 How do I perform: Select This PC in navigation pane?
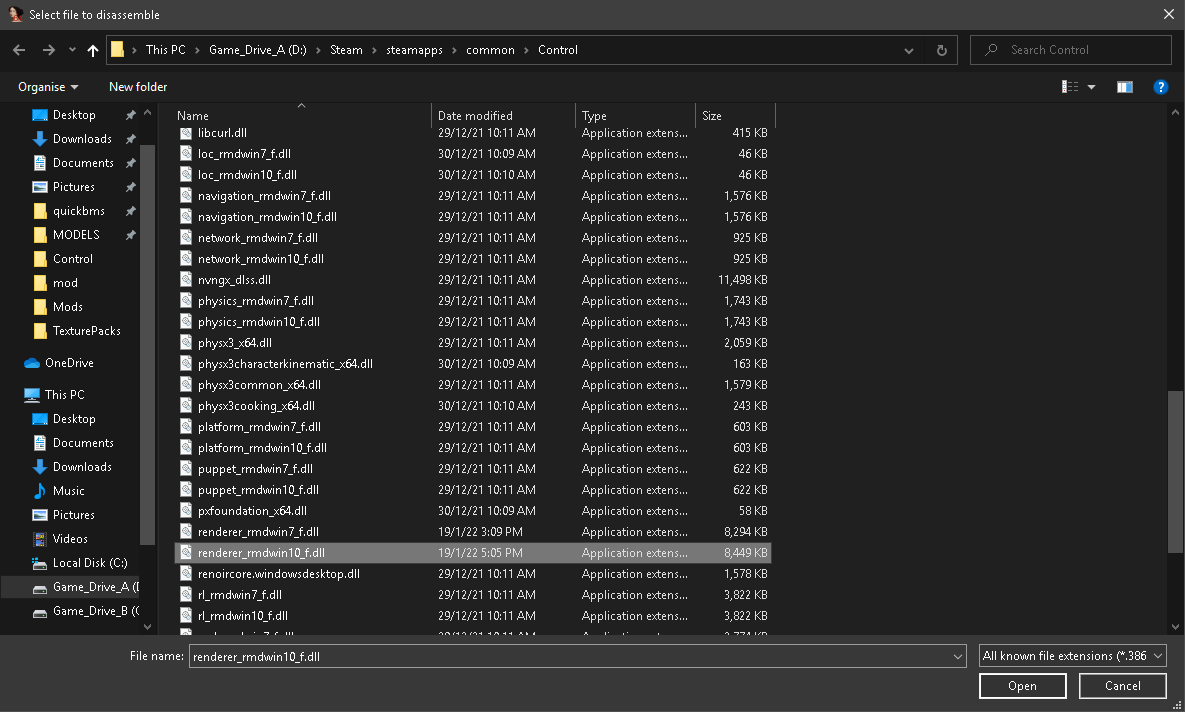click(64, 395)
